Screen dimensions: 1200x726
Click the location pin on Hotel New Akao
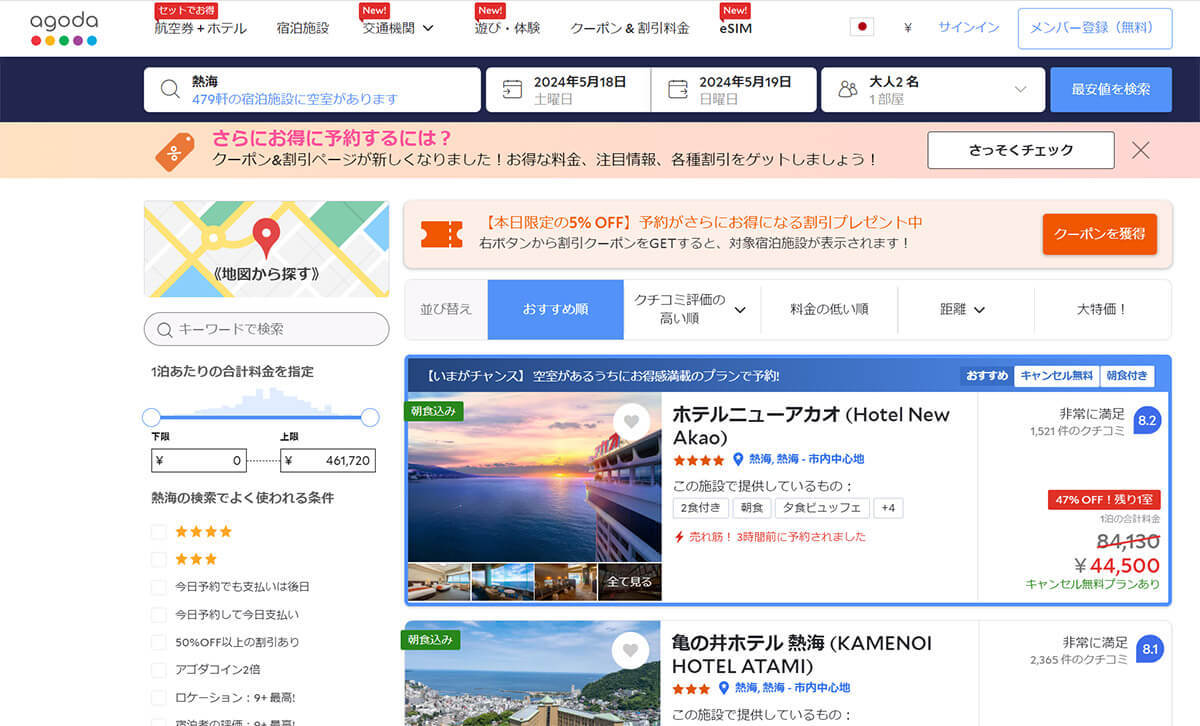pos(739,459)
